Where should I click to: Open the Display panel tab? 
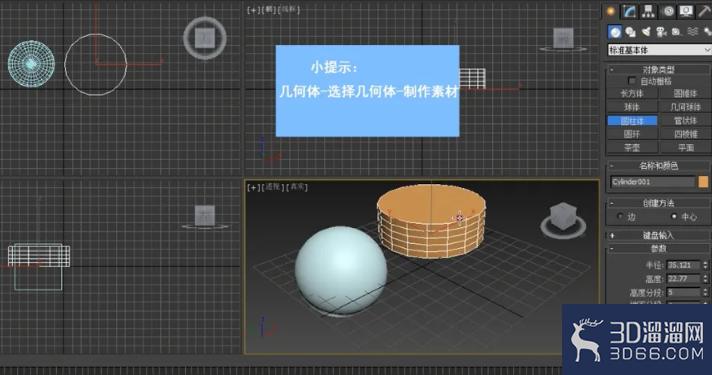point(686,11)
